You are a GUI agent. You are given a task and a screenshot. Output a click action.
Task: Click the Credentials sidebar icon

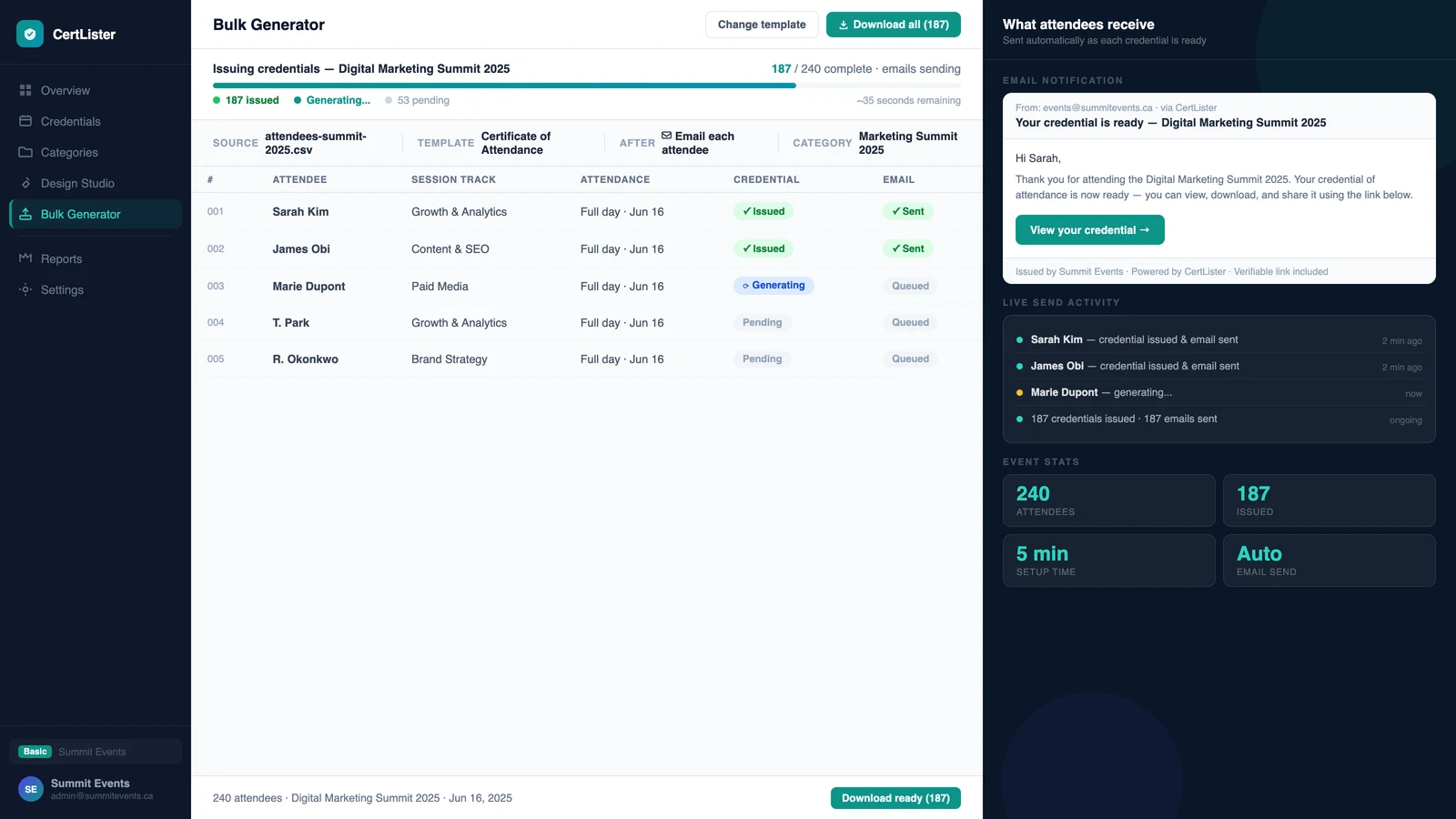point(25,121)
